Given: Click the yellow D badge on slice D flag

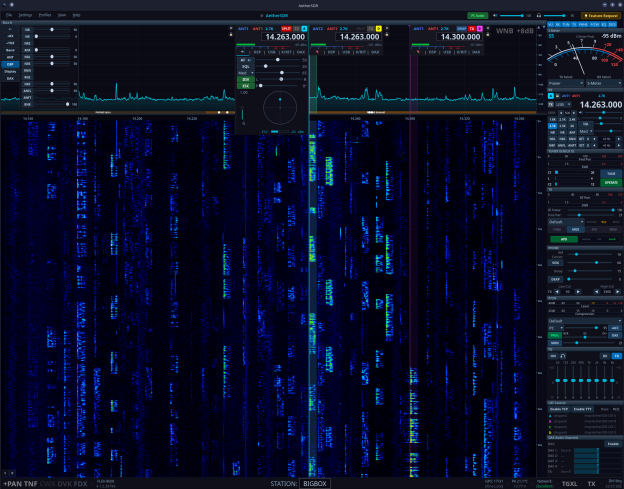Looking at the screenshot, I should [378, 29].
